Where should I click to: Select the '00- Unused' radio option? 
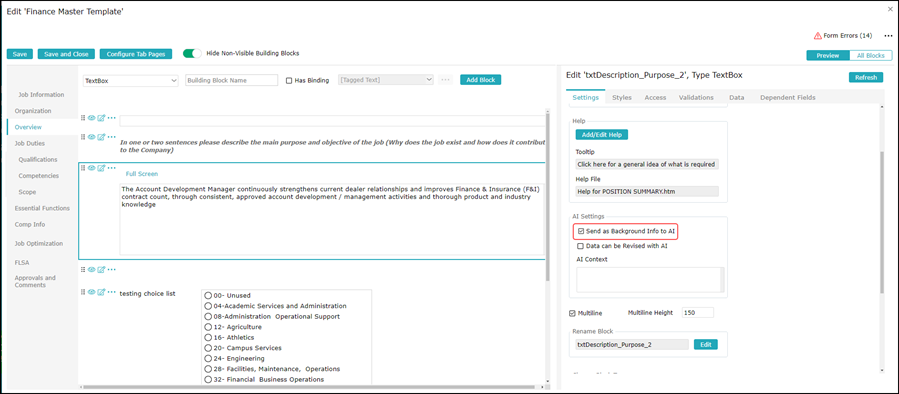coord(208,295)
